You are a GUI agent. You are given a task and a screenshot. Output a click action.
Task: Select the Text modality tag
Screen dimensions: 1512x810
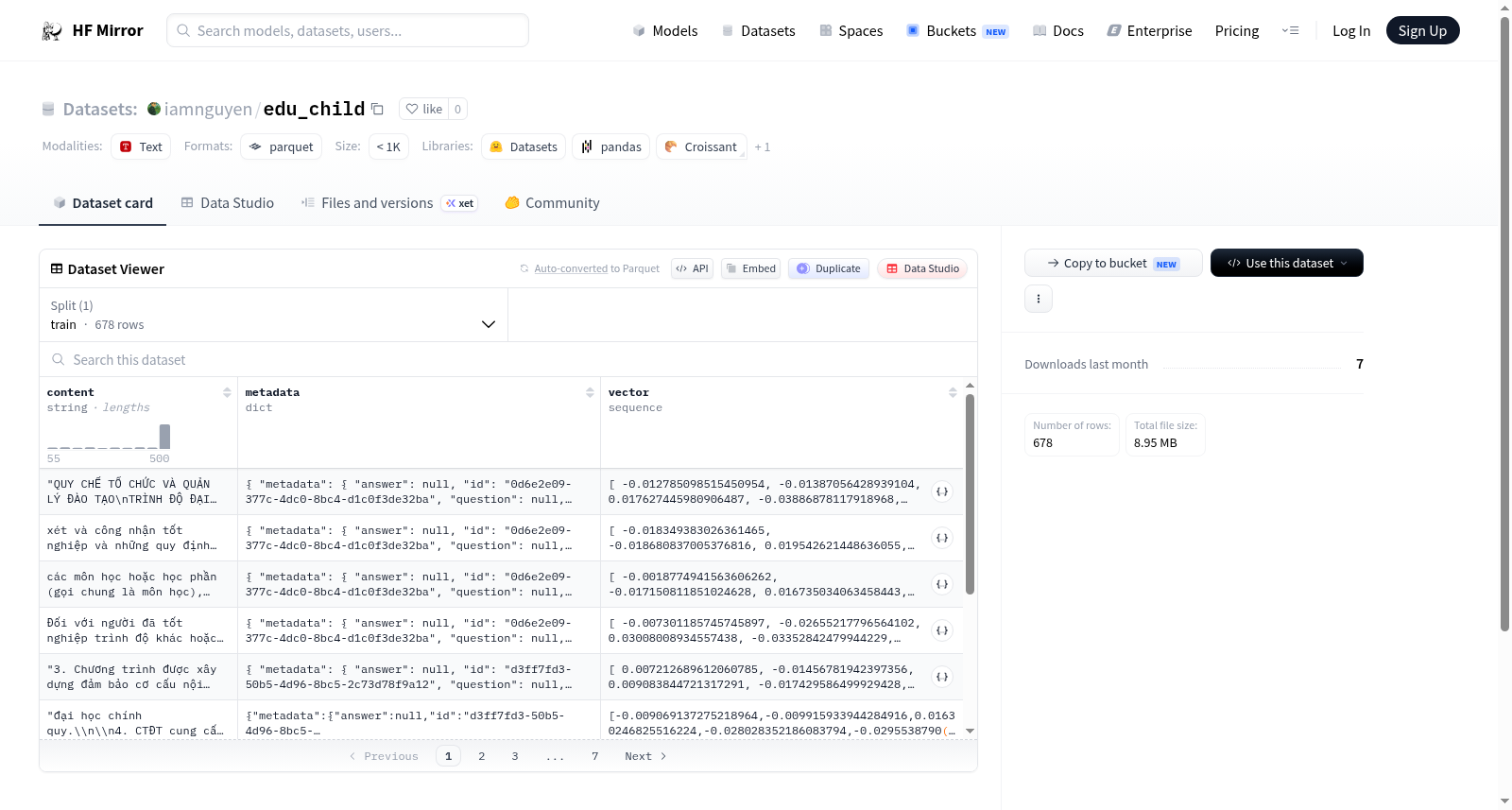pos(141,146)
